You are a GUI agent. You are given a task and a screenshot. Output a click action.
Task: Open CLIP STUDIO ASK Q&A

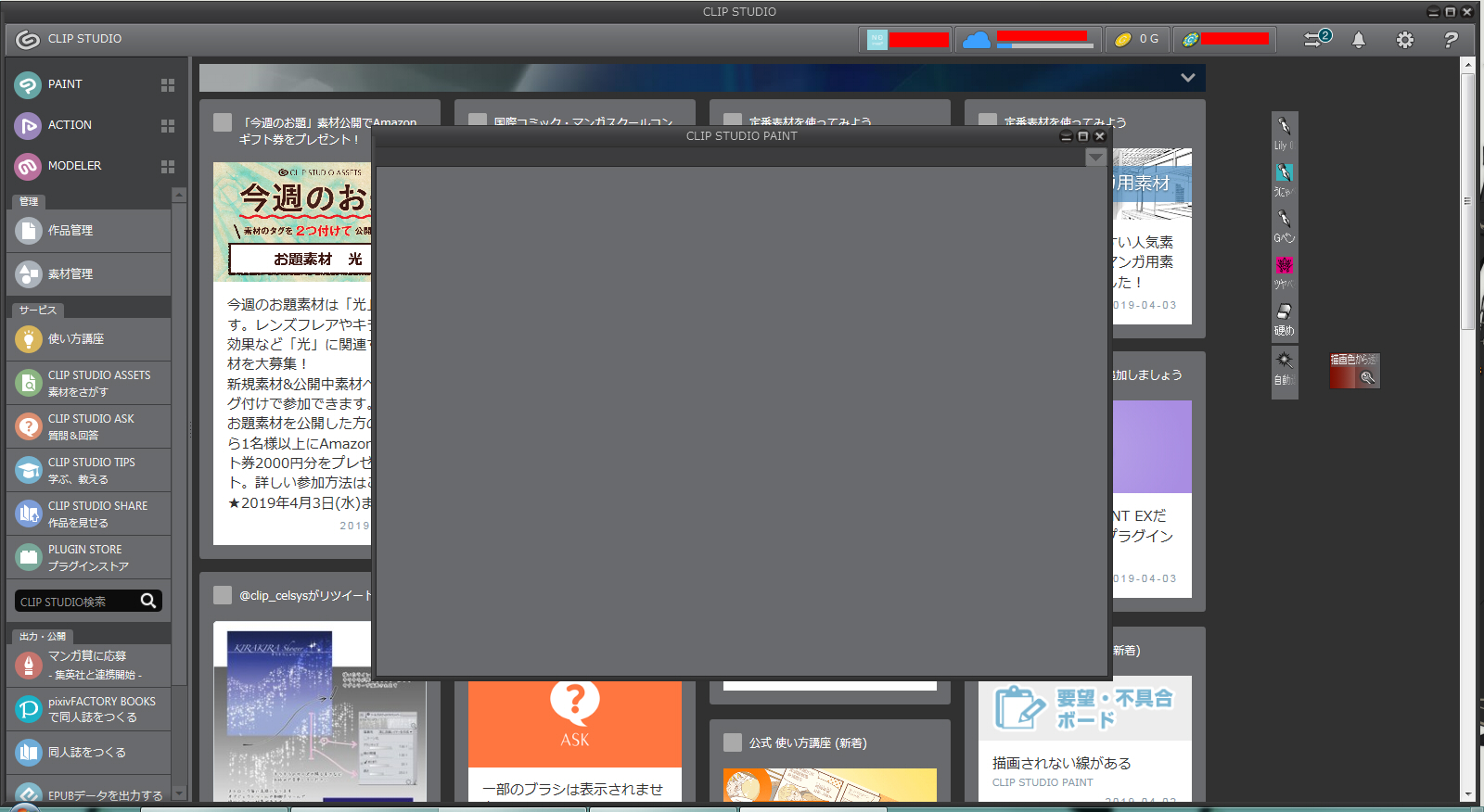[x=88, y=426]
